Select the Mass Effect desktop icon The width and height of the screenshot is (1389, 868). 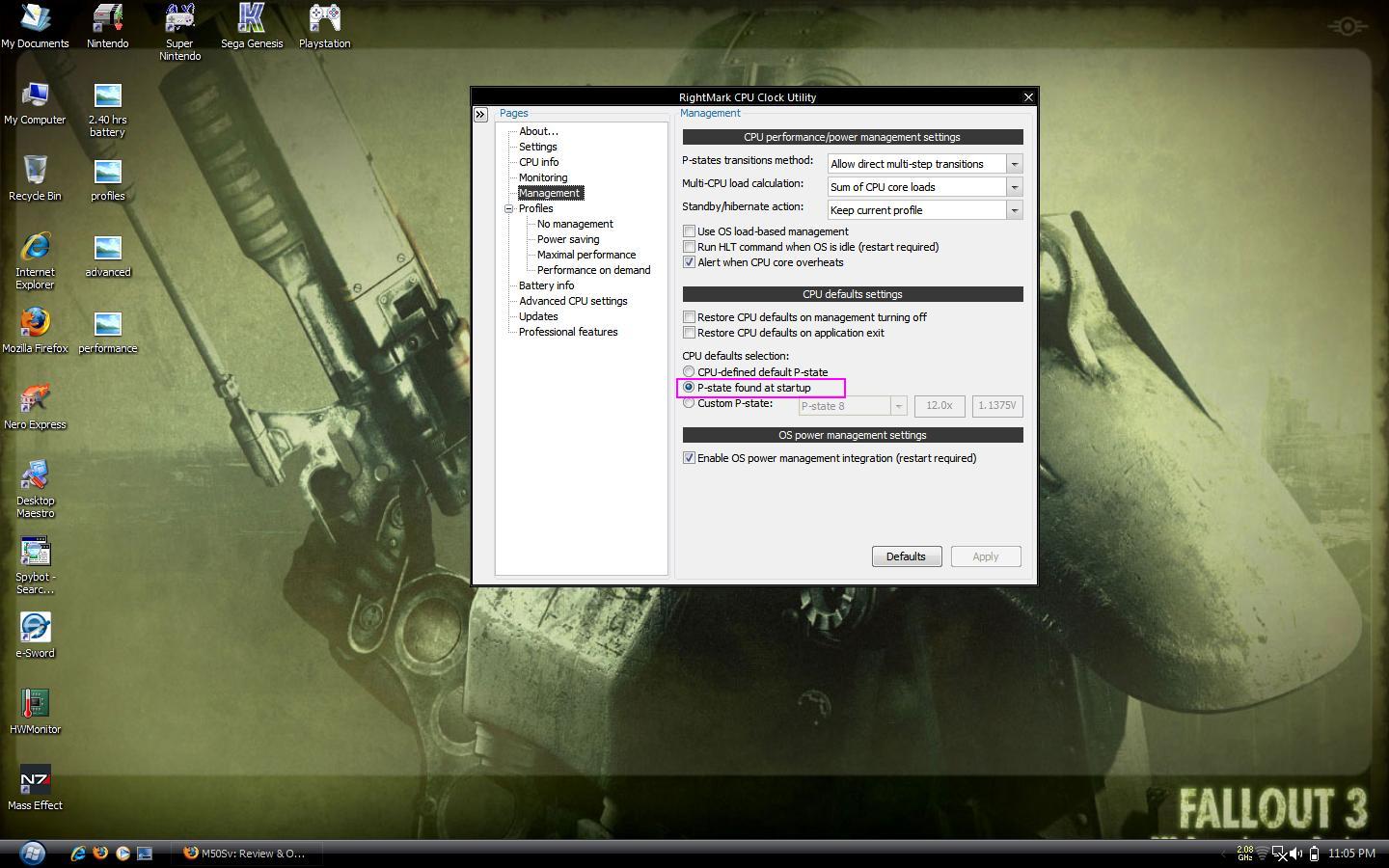[x=35, y=788]
